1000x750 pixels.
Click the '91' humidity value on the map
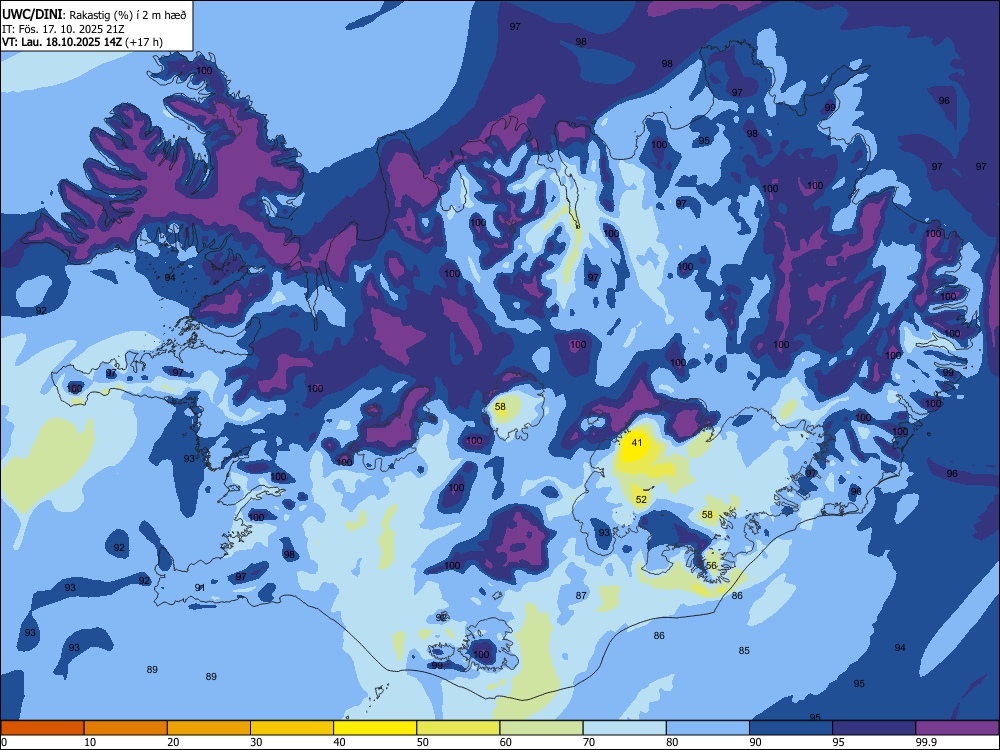coord(200,587)
